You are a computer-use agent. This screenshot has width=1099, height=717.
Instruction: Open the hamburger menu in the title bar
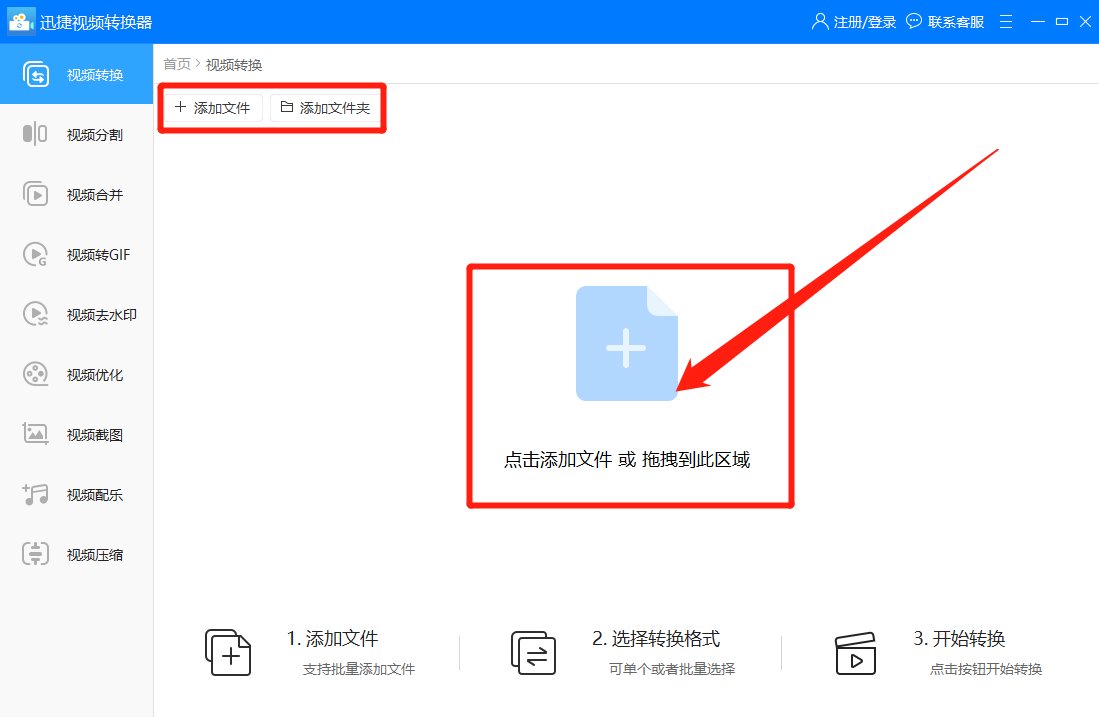1005,21
